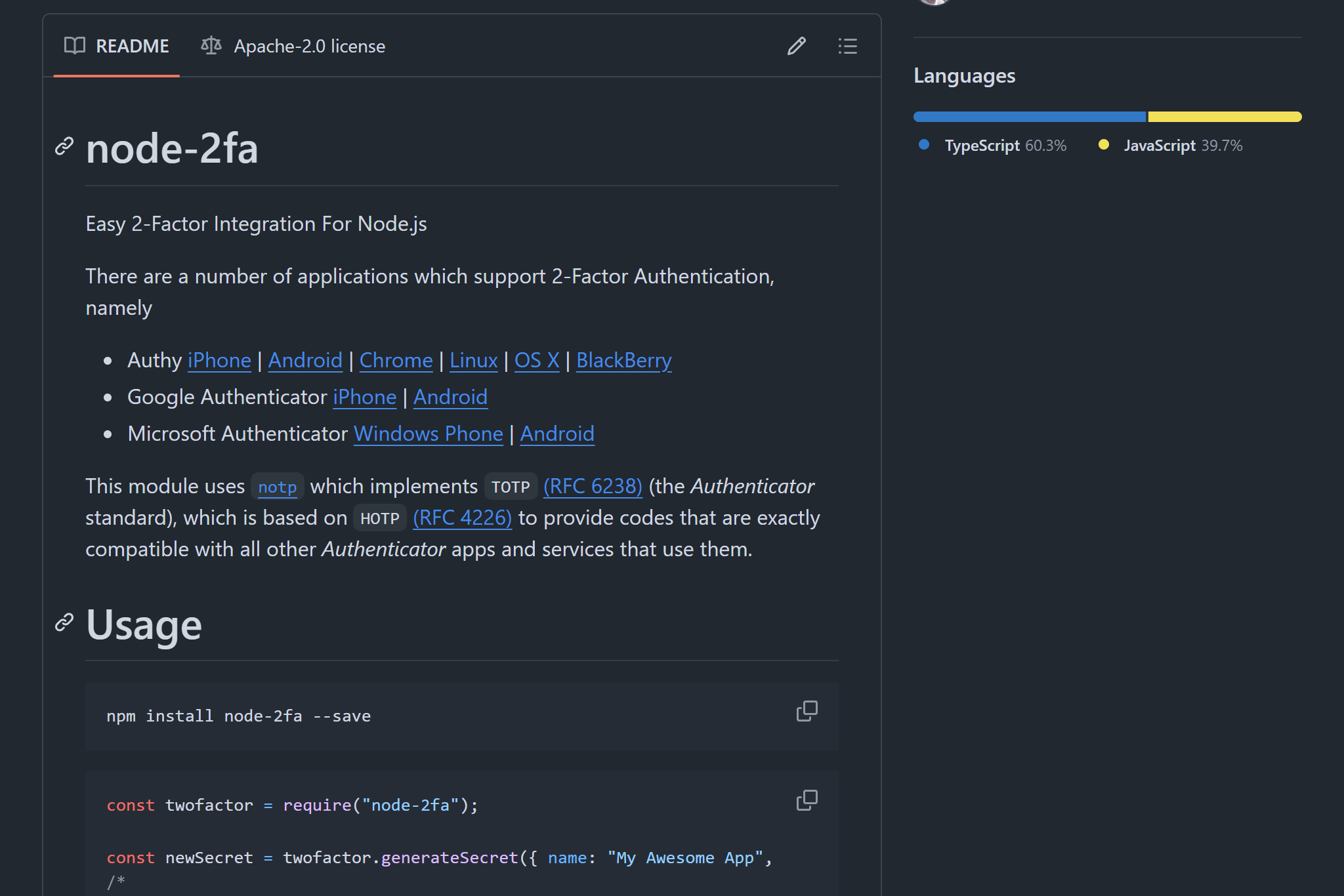
Task: Copy the npm install command
Action: pyautogui.click(x=806, y=712)
